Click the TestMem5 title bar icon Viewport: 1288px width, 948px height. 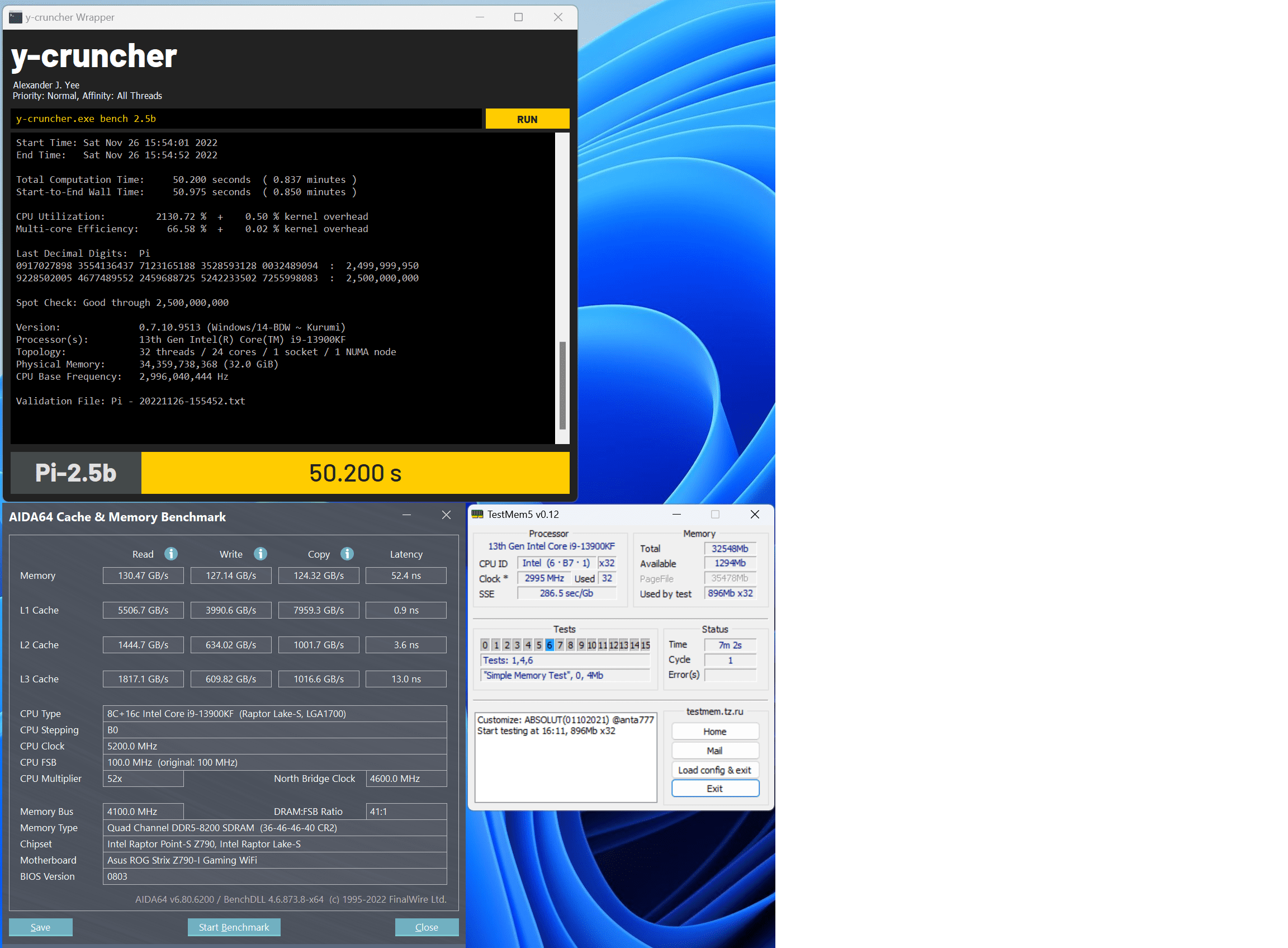pos(477,514)
